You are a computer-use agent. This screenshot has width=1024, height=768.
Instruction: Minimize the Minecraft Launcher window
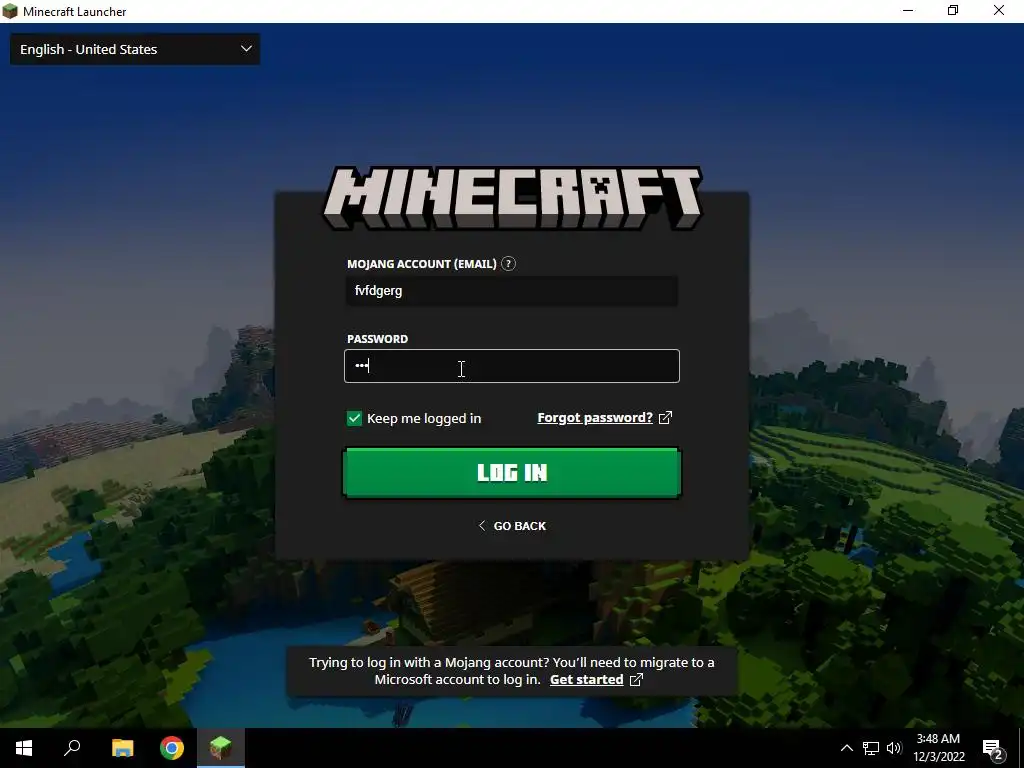908,11
